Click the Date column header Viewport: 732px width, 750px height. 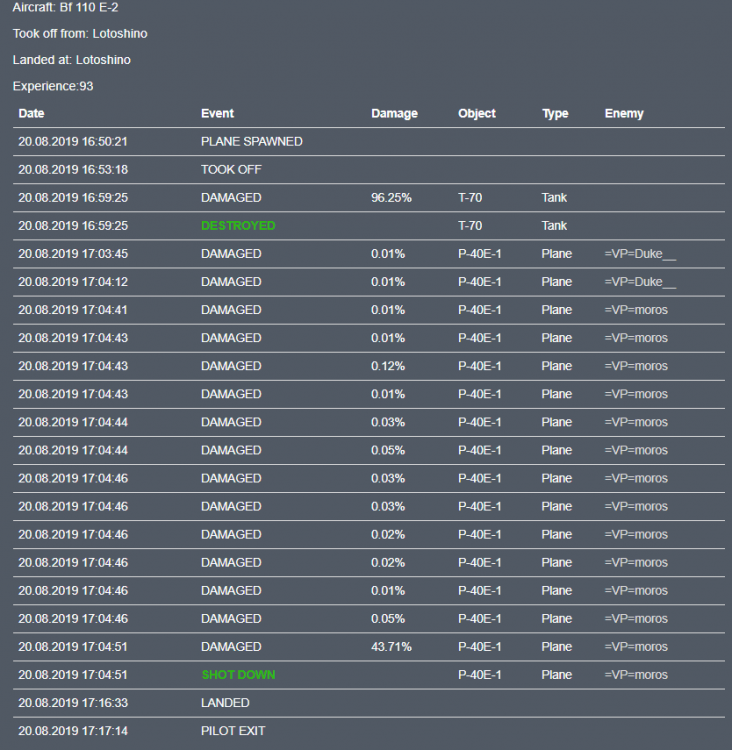pos(32,114)
